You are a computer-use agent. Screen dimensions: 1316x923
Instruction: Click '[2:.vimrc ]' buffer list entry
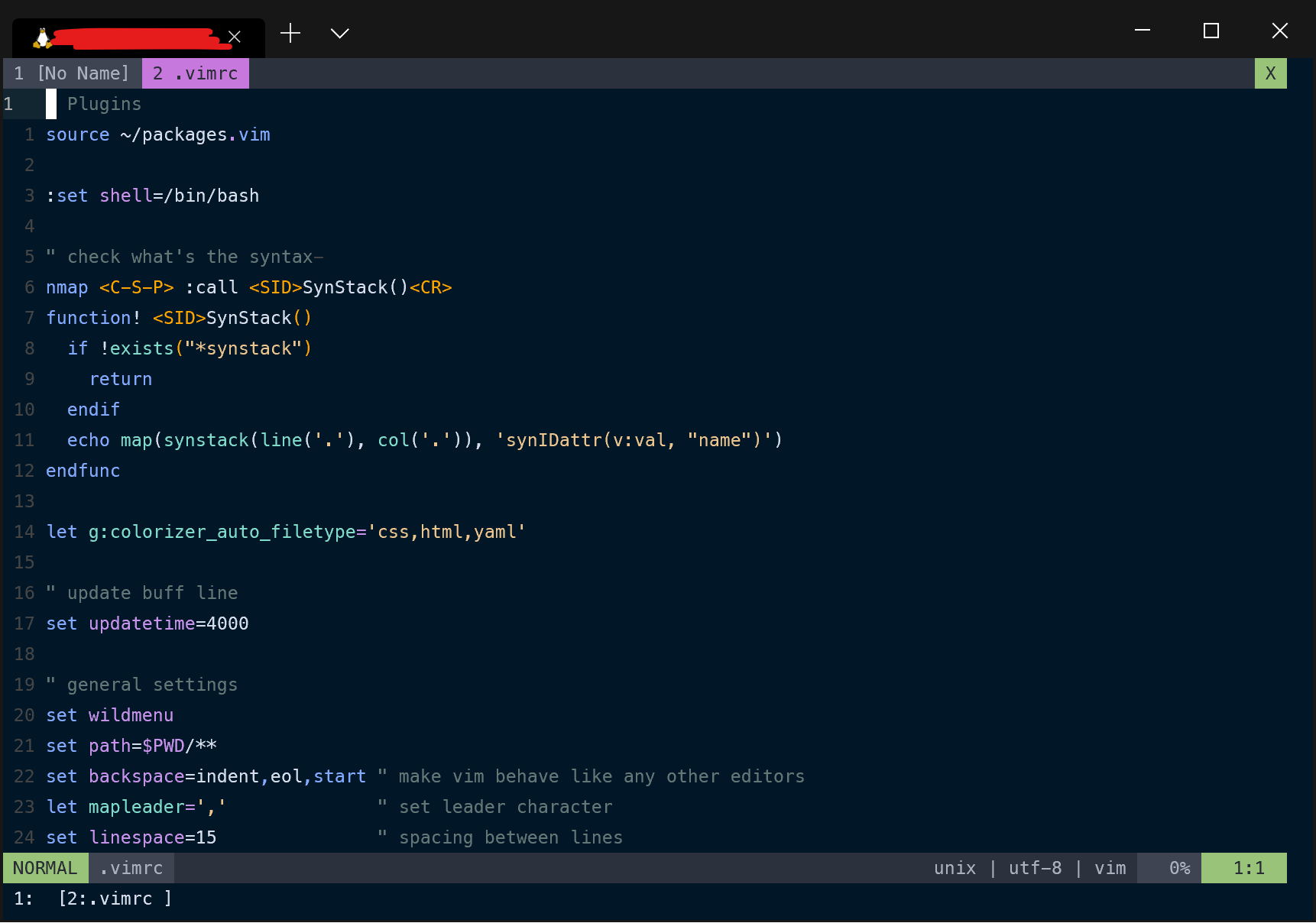[x=115, y=899]
